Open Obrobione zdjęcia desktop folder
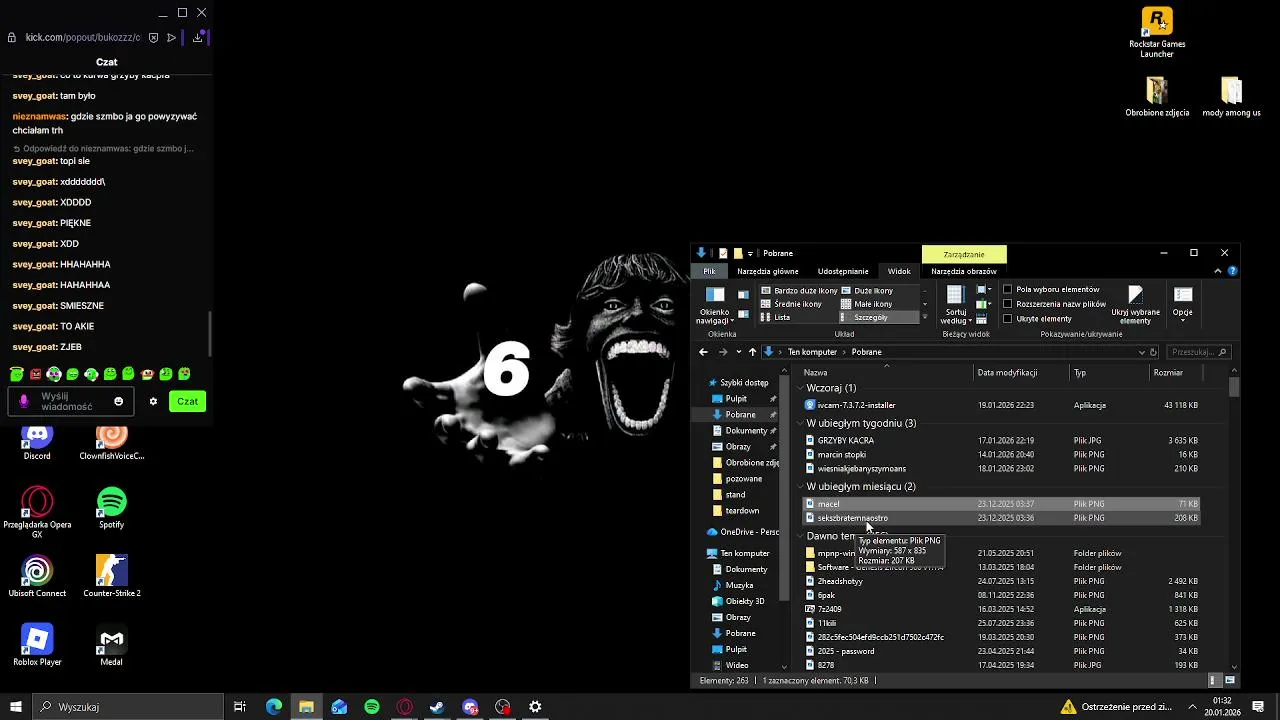Viewport: 1280px width, 720px height. pos(1157,97)
